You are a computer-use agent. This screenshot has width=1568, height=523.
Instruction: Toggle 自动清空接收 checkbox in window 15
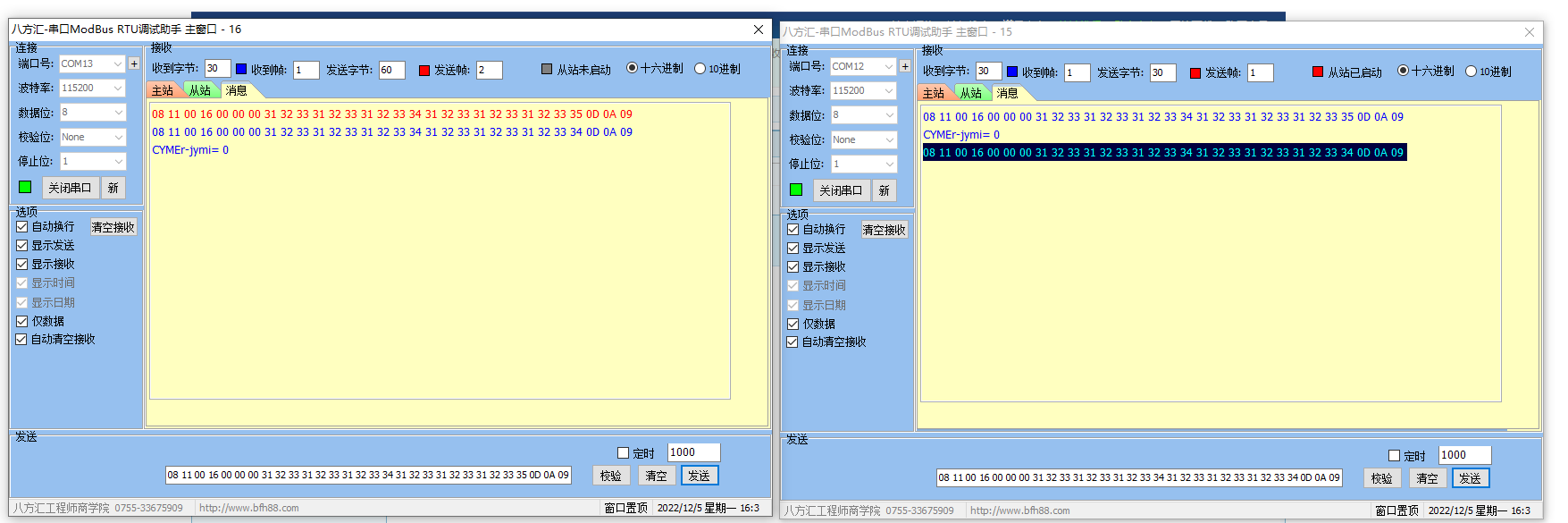click(x=792, y=342)
